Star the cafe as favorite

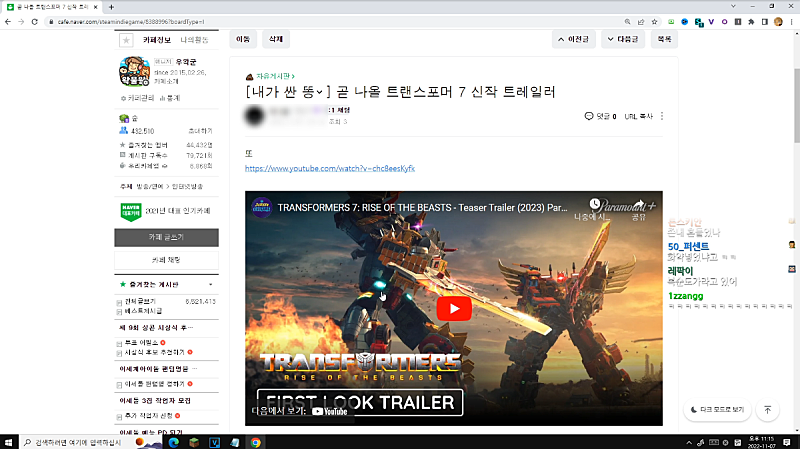pyautogui.click(x=125, y=40)
